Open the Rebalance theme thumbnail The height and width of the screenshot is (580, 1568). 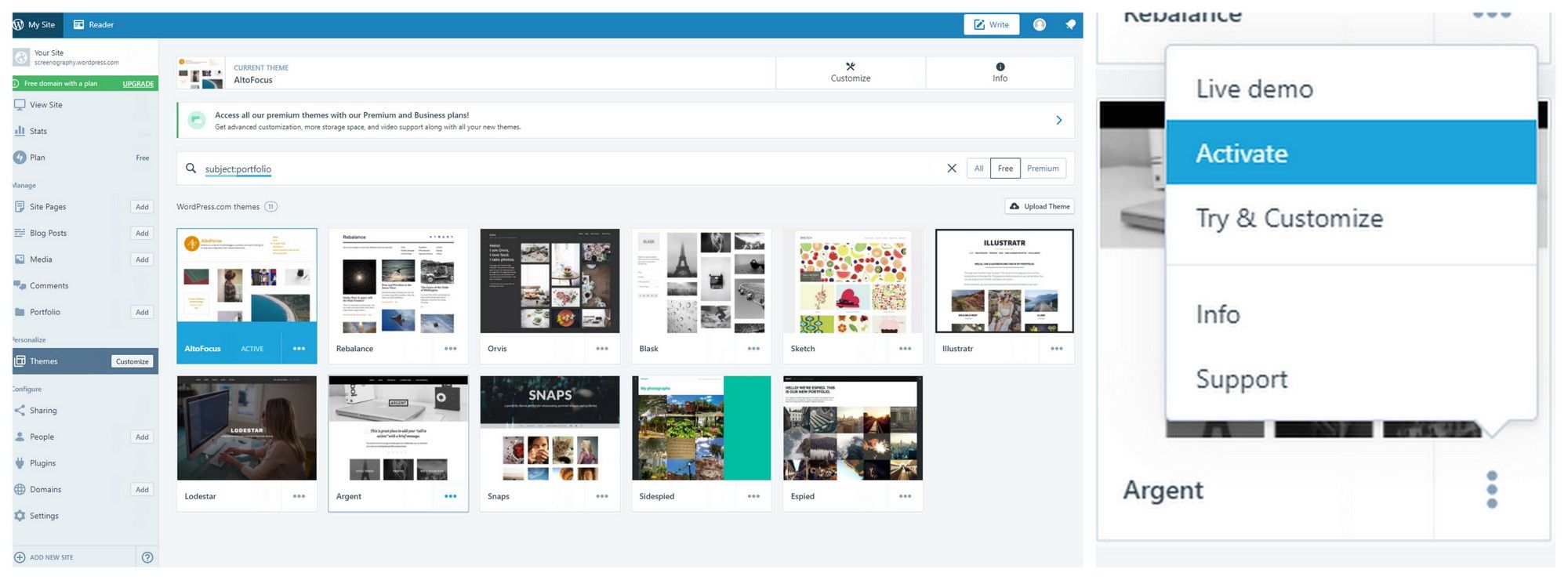click(398, 281)
